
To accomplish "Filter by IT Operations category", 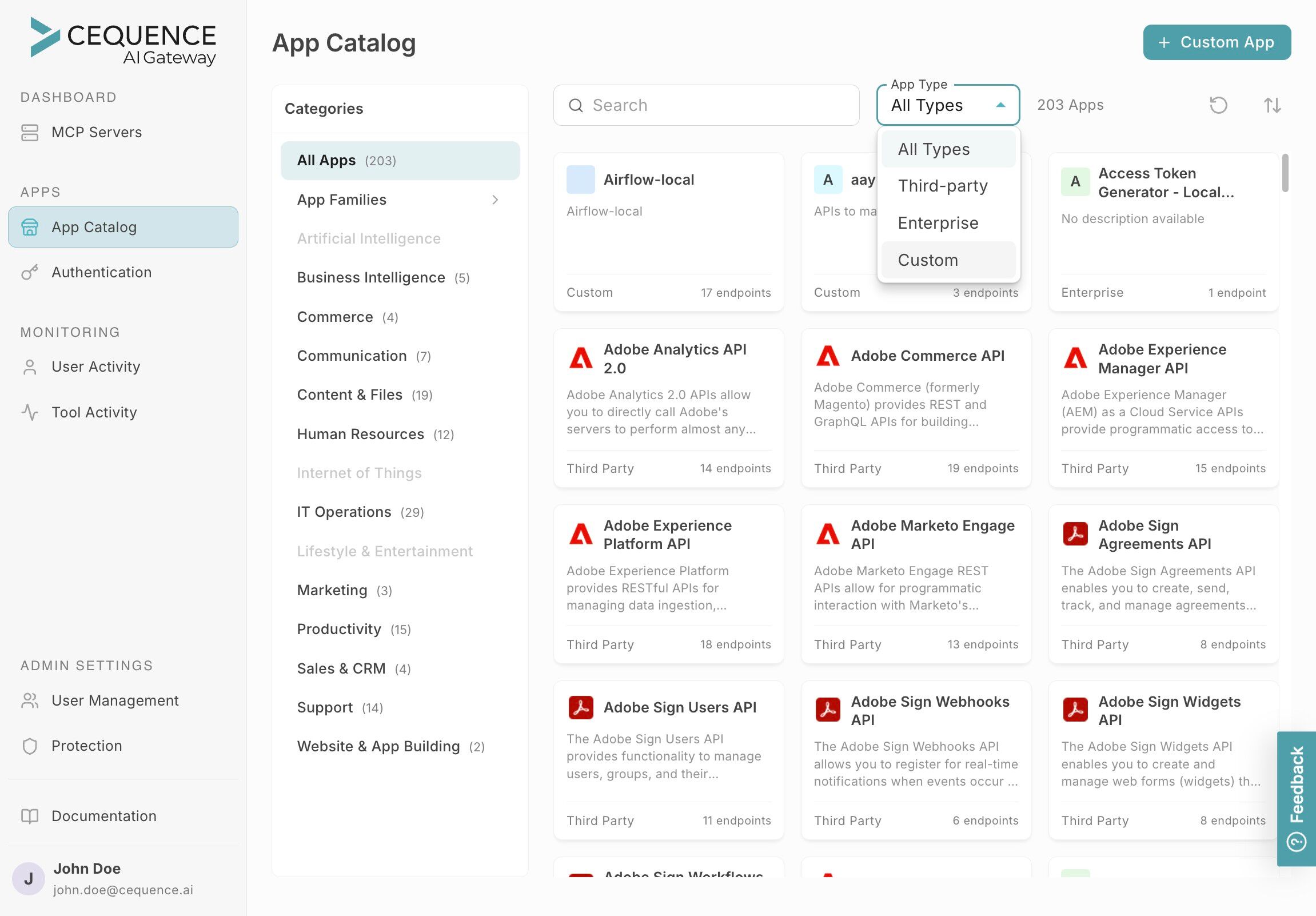I will point(344,512).
